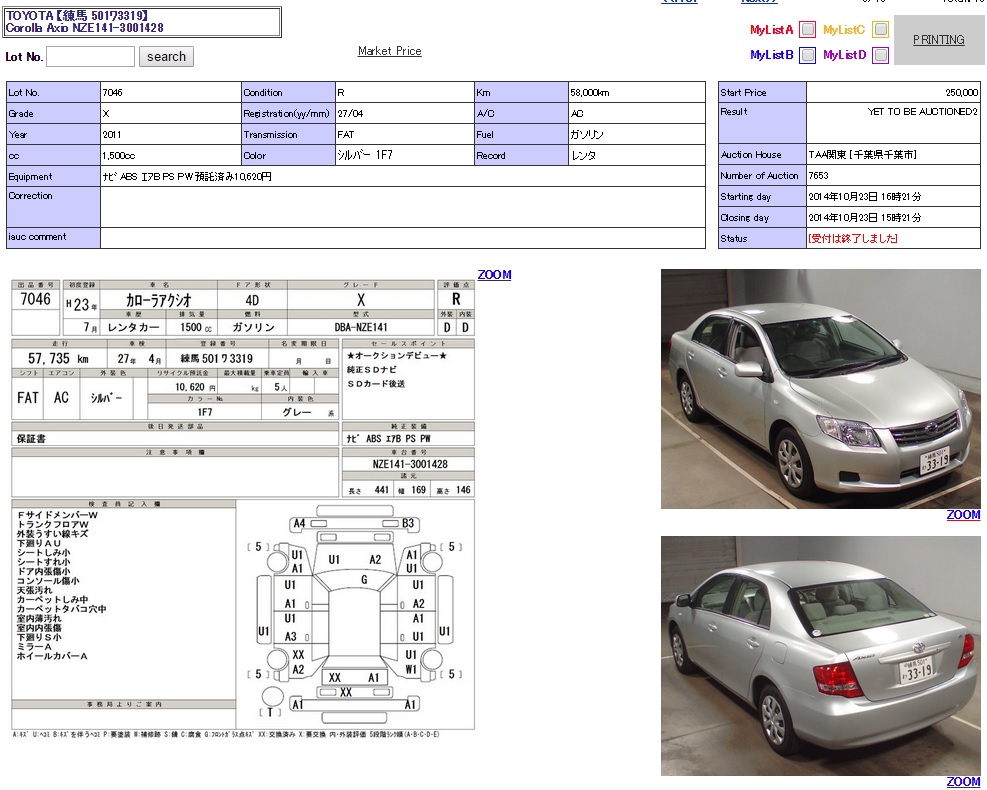The width and height of the screenshot is (987, 790).
Task: Click the MyListA red label
Action: [771, 30]
